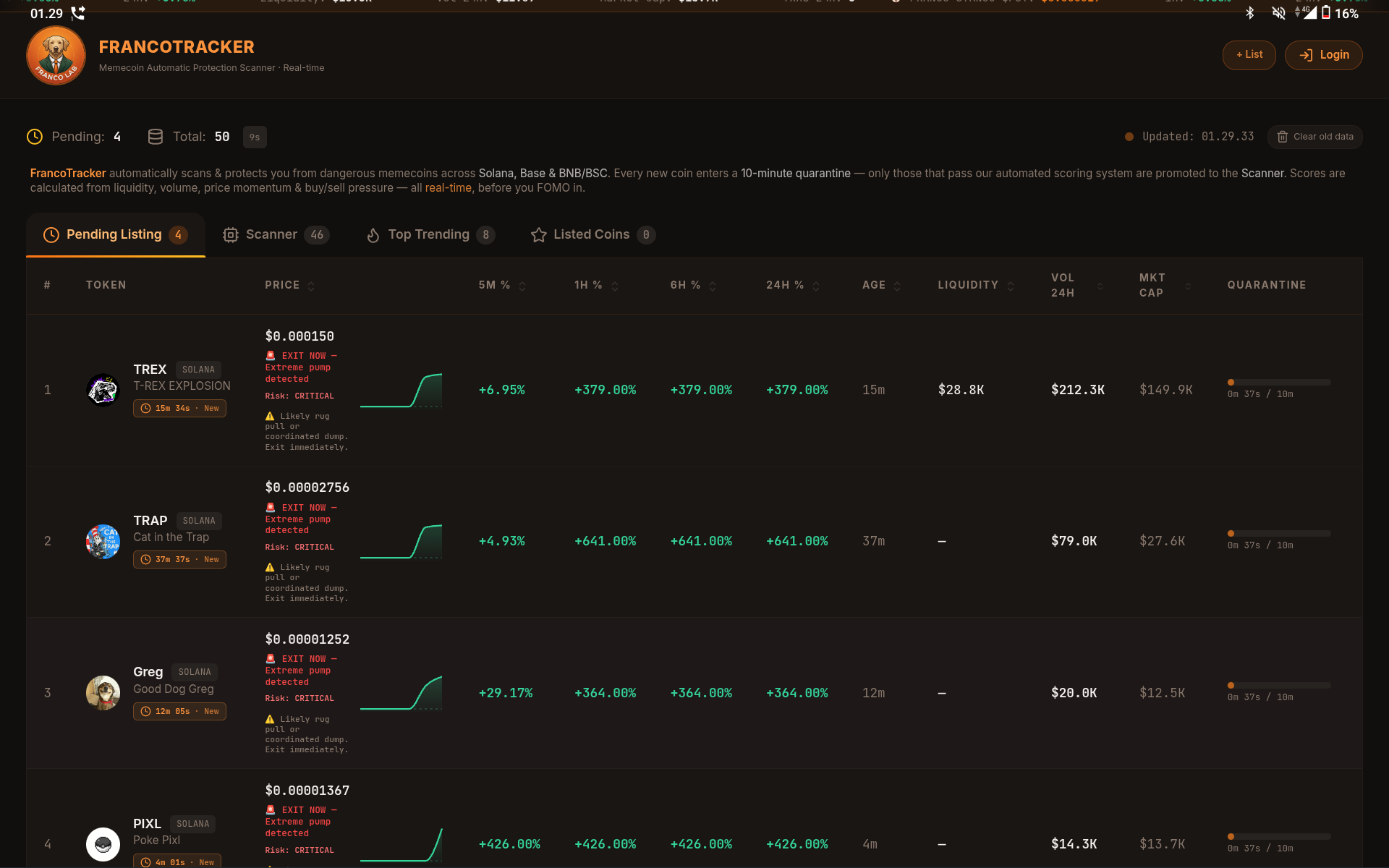This screenshot has width=1389, height=868.
Task: Click the TREX quarantine progress bar
Action: tap(1279, 382)
